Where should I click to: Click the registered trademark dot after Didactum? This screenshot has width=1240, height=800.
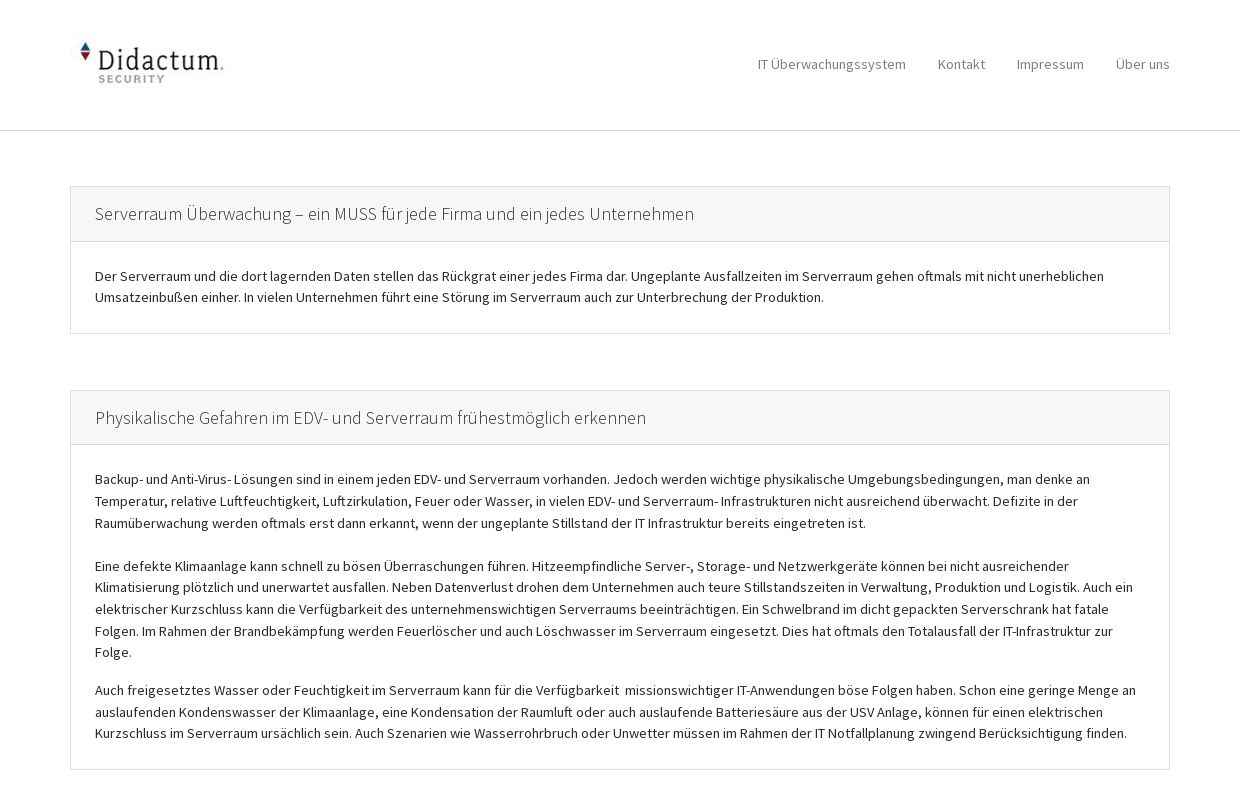tap(222, 67)
